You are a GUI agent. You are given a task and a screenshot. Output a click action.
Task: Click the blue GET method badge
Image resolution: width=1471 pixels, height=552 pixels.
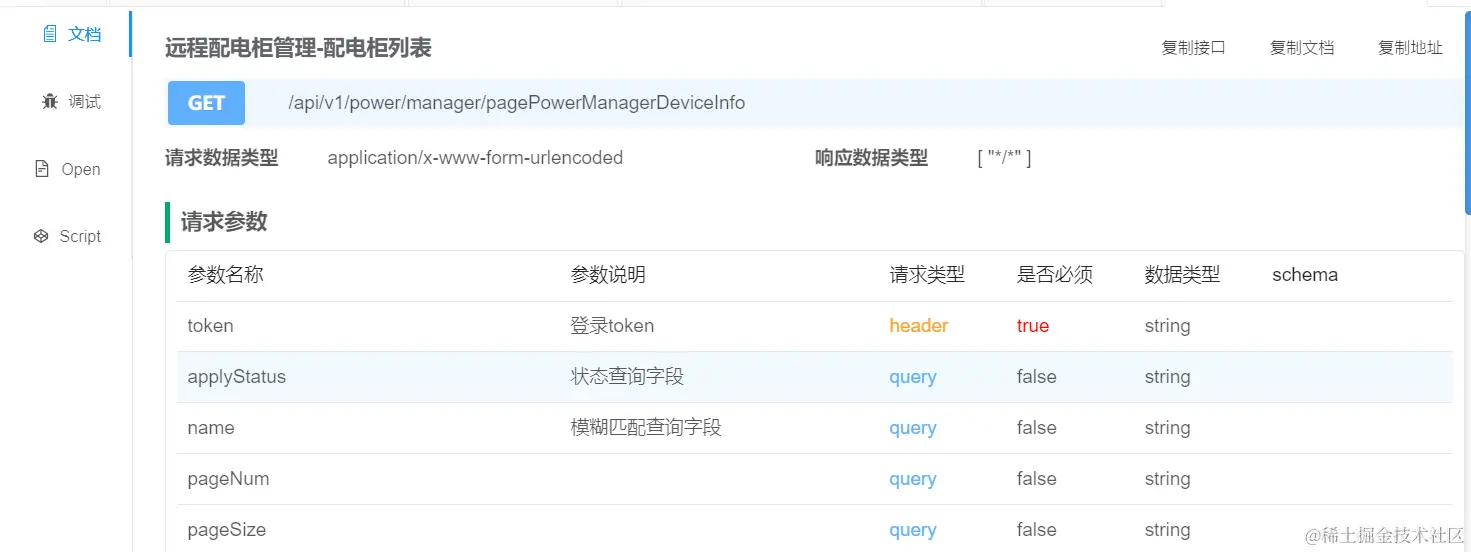206,103
